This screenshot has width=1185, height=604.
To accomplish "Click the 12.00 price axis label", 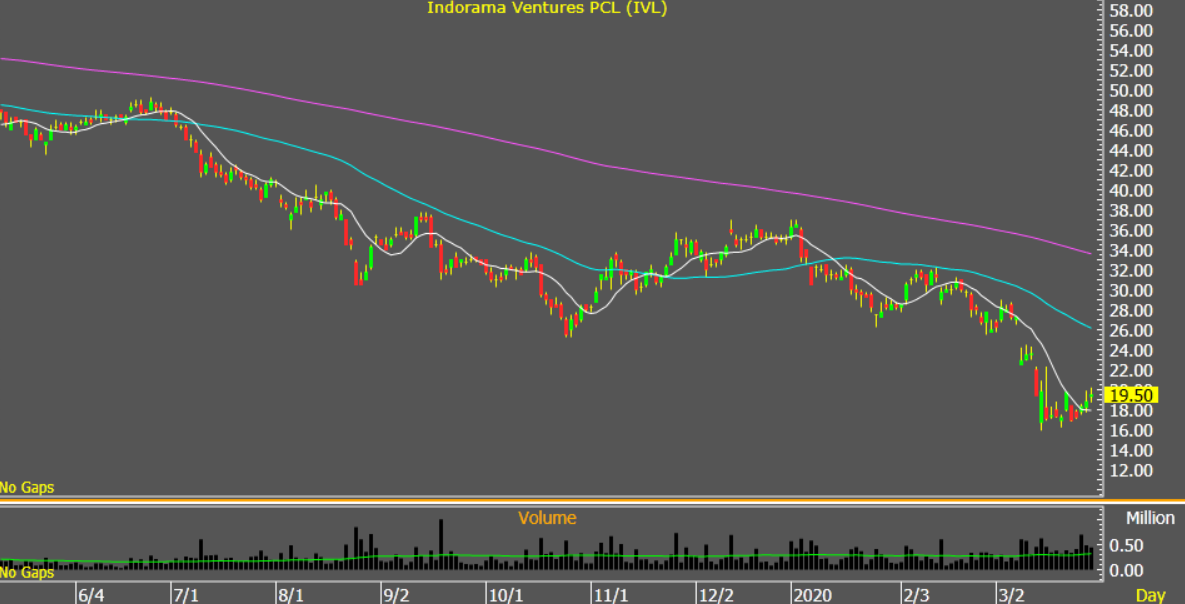I will (1131, 470).
